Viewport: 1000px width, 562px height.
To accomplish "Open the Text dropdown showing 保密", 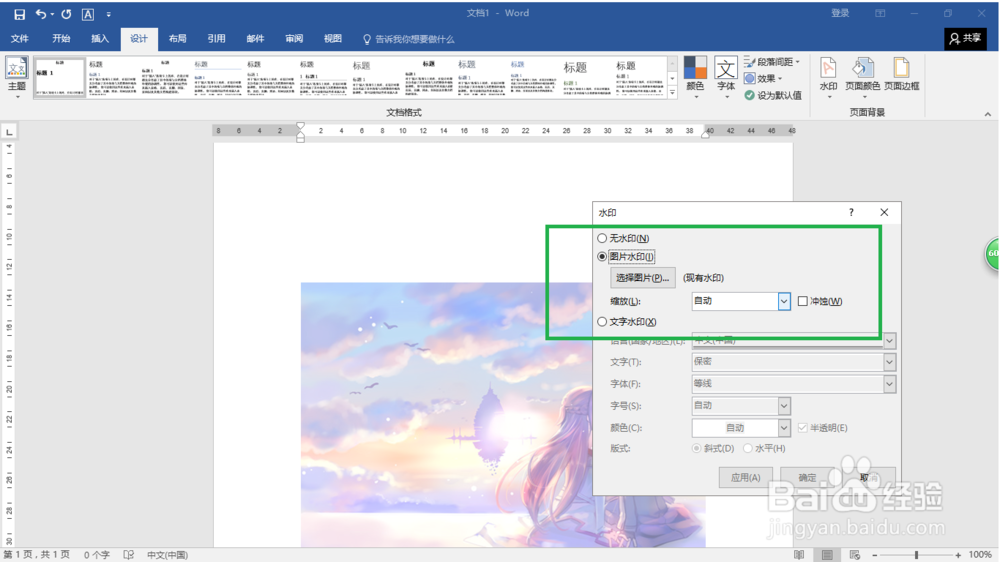I will coord(889,362).
